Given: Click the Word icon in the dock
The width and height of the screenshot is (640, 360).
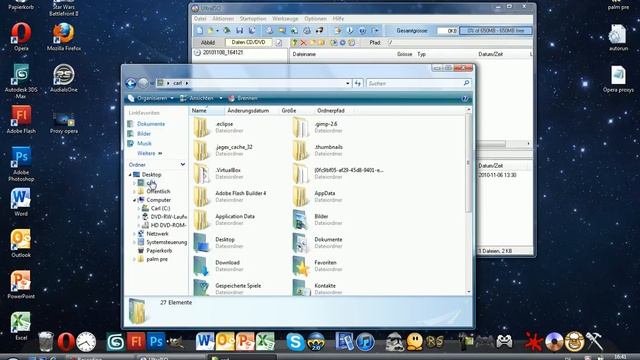Looking at the screenshot, I should 204,341.
